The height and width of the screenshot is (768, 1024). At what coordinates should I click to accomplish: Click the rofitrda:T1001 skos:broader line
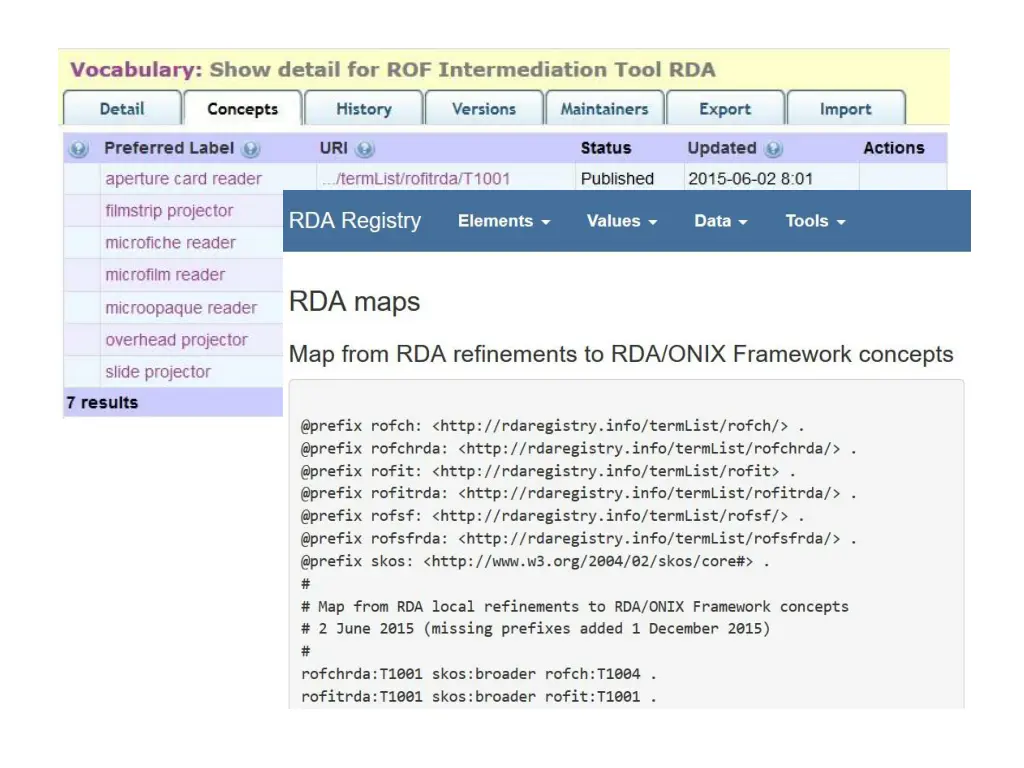click(x=479, y=696)
